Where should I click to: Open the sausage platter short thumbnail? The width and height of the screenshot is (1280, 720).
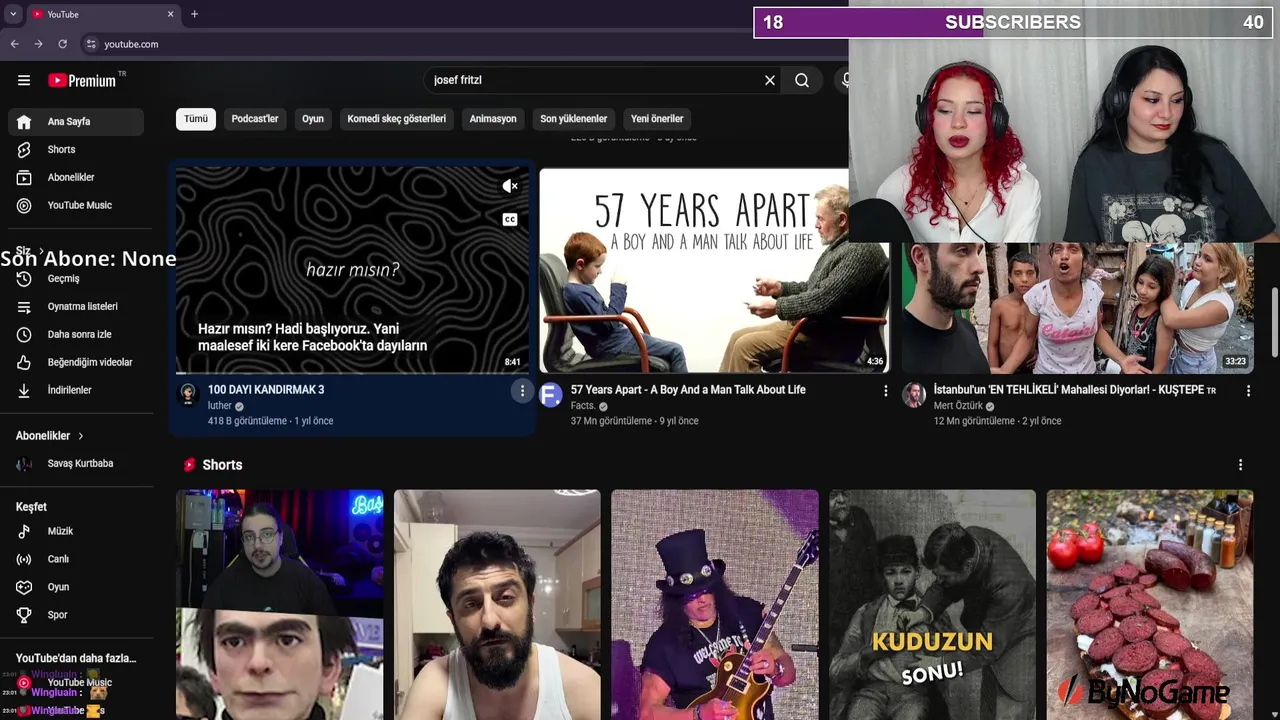(1150, 605)
